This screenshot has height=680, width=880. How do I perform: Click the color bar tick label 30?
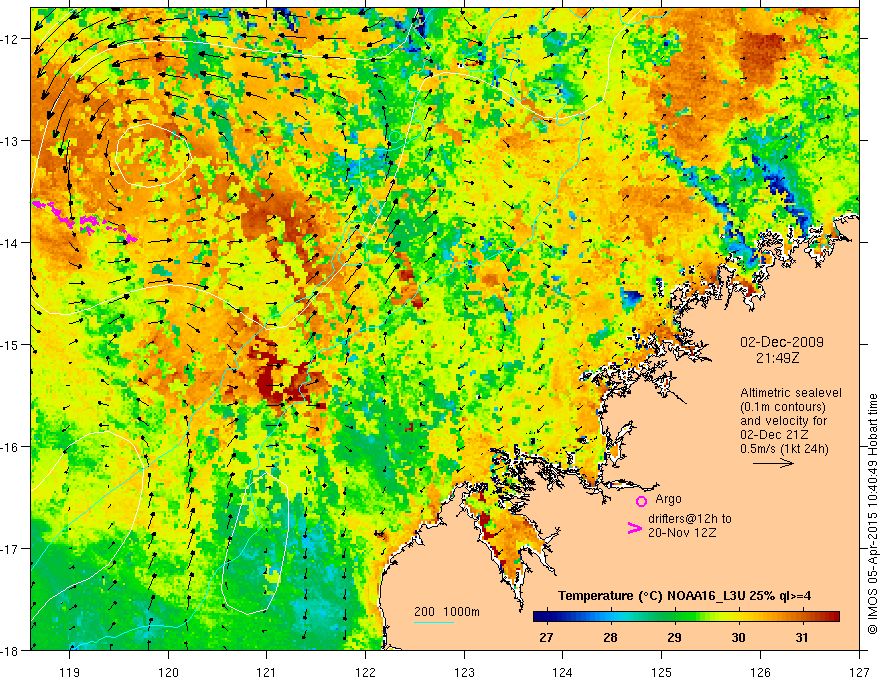[738, 637]
